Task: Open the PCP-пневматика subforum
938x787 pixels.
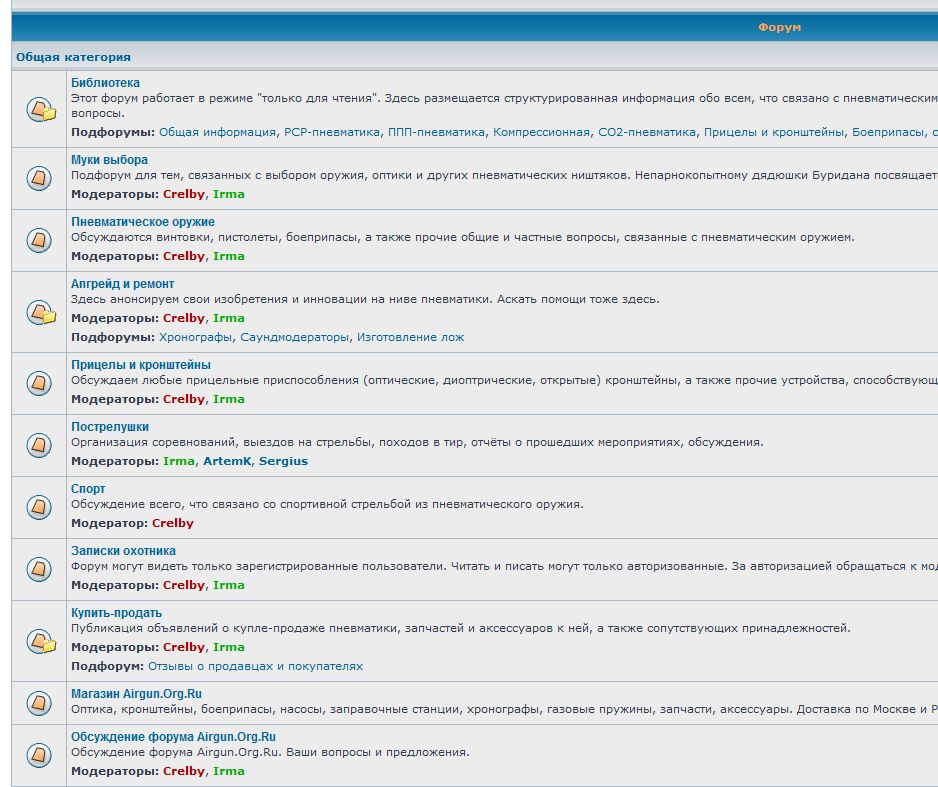Action: click(332, 132)
